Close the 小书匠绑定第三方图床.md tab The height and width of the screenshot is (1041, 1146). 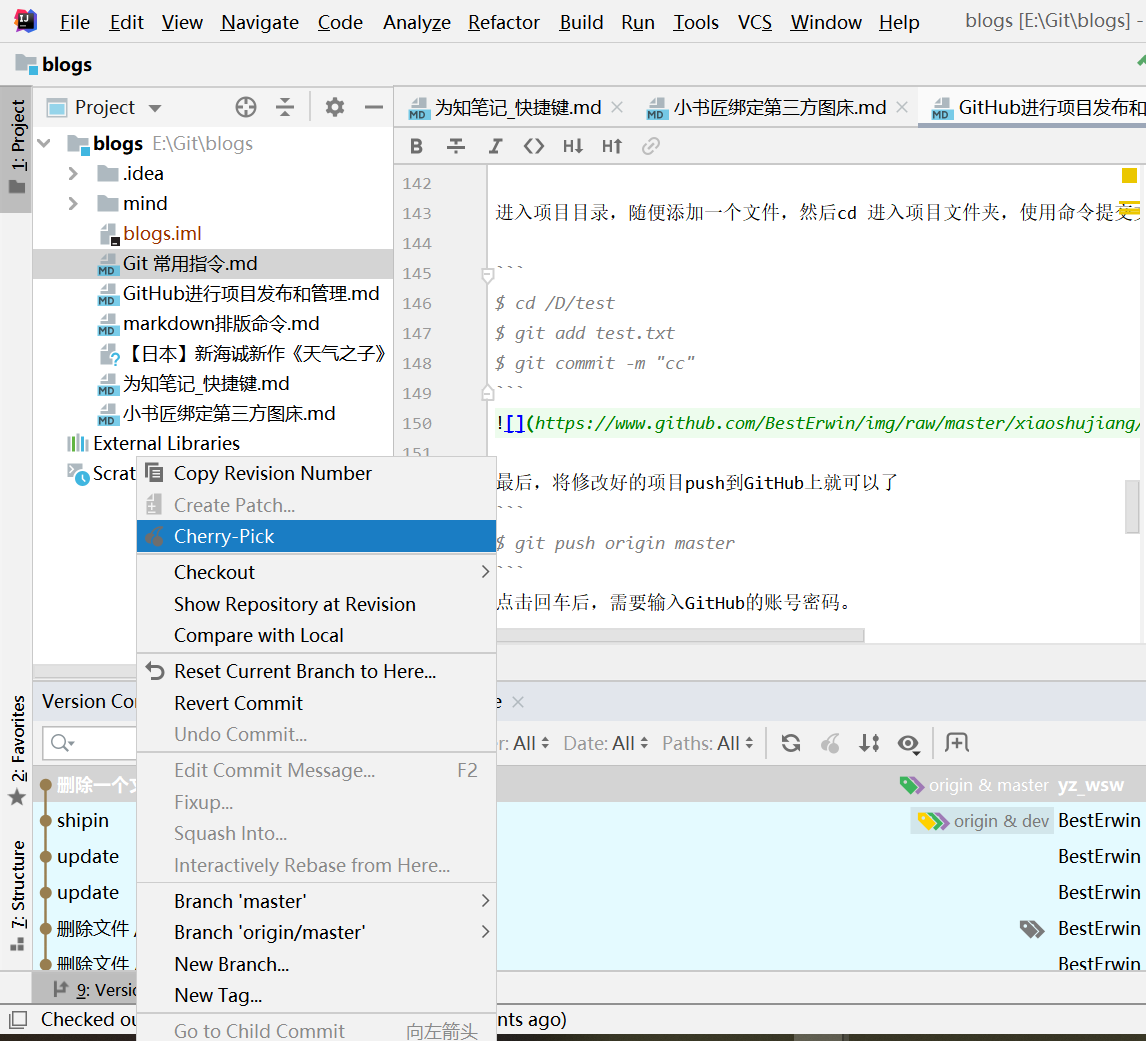pos(902,107)
